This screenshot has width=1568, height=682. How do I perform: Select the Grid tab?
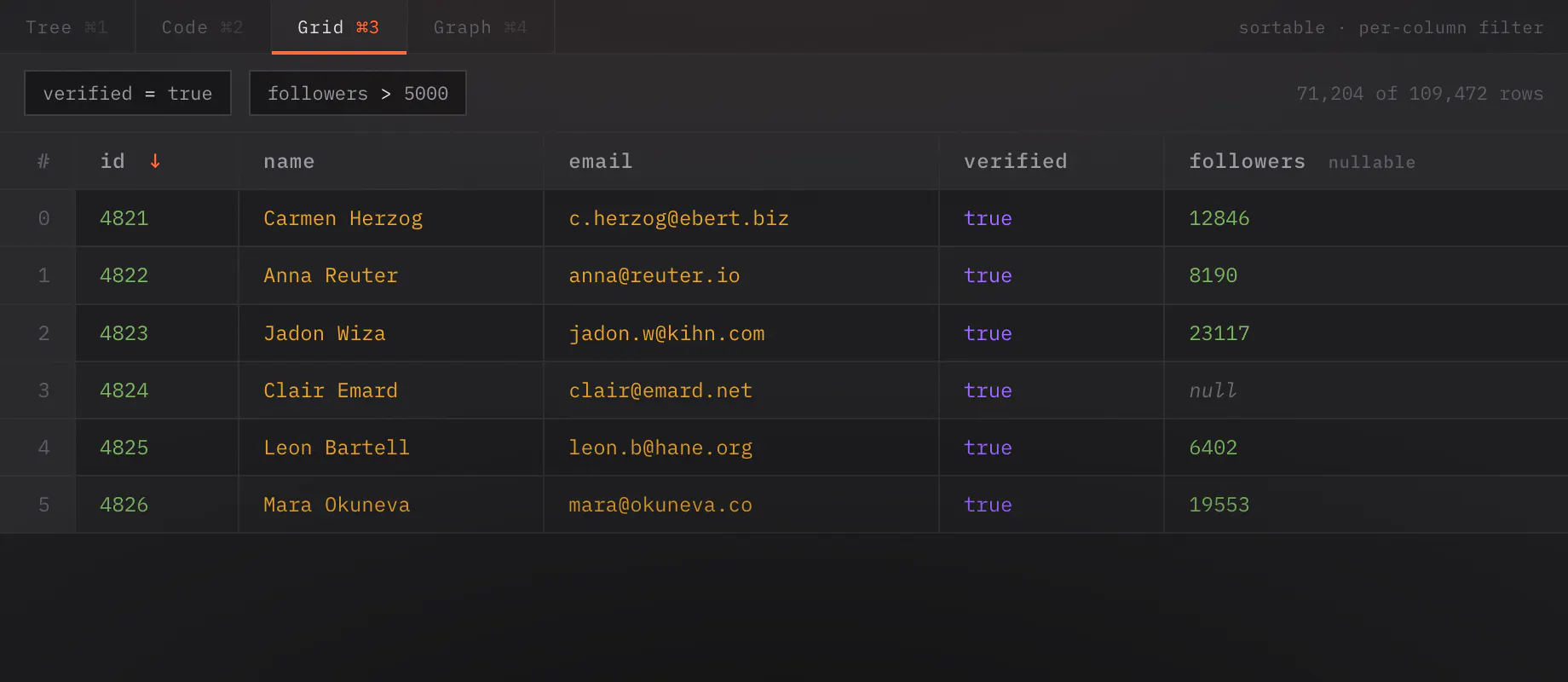click(339, 27)
